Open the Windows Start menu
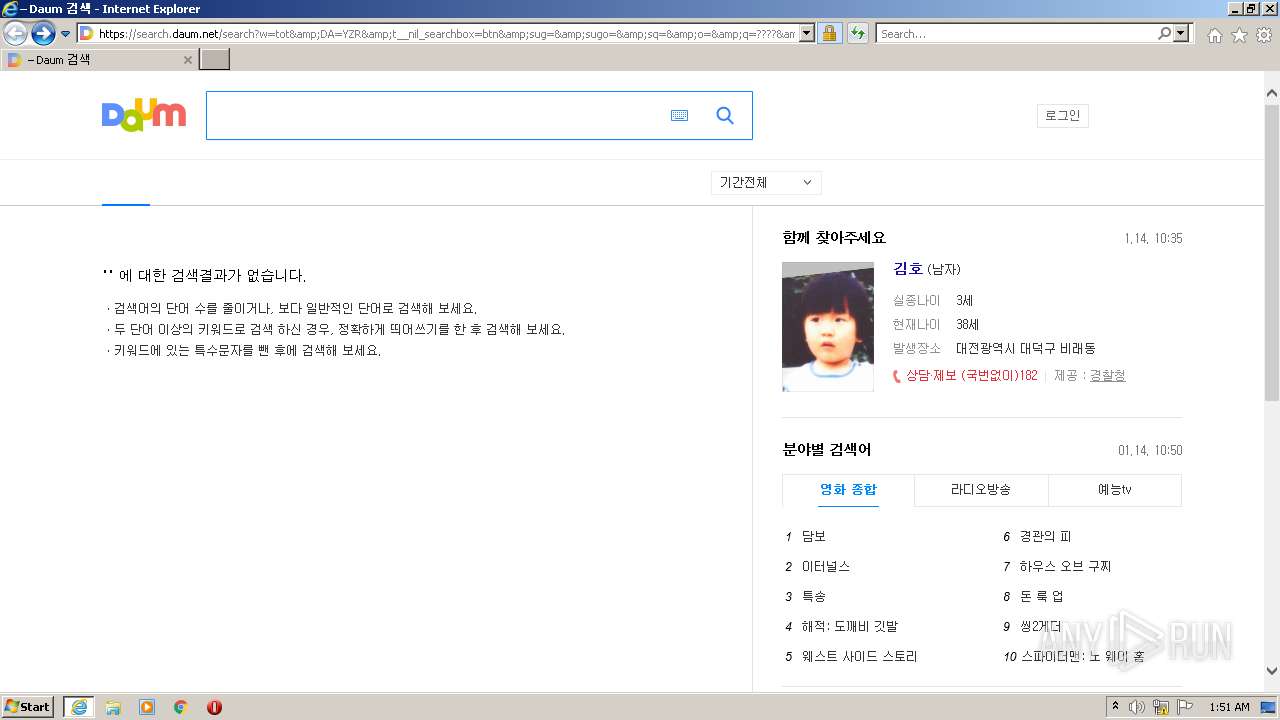The height and width of the screenshot is (720, 1280). tap(28, 707)
